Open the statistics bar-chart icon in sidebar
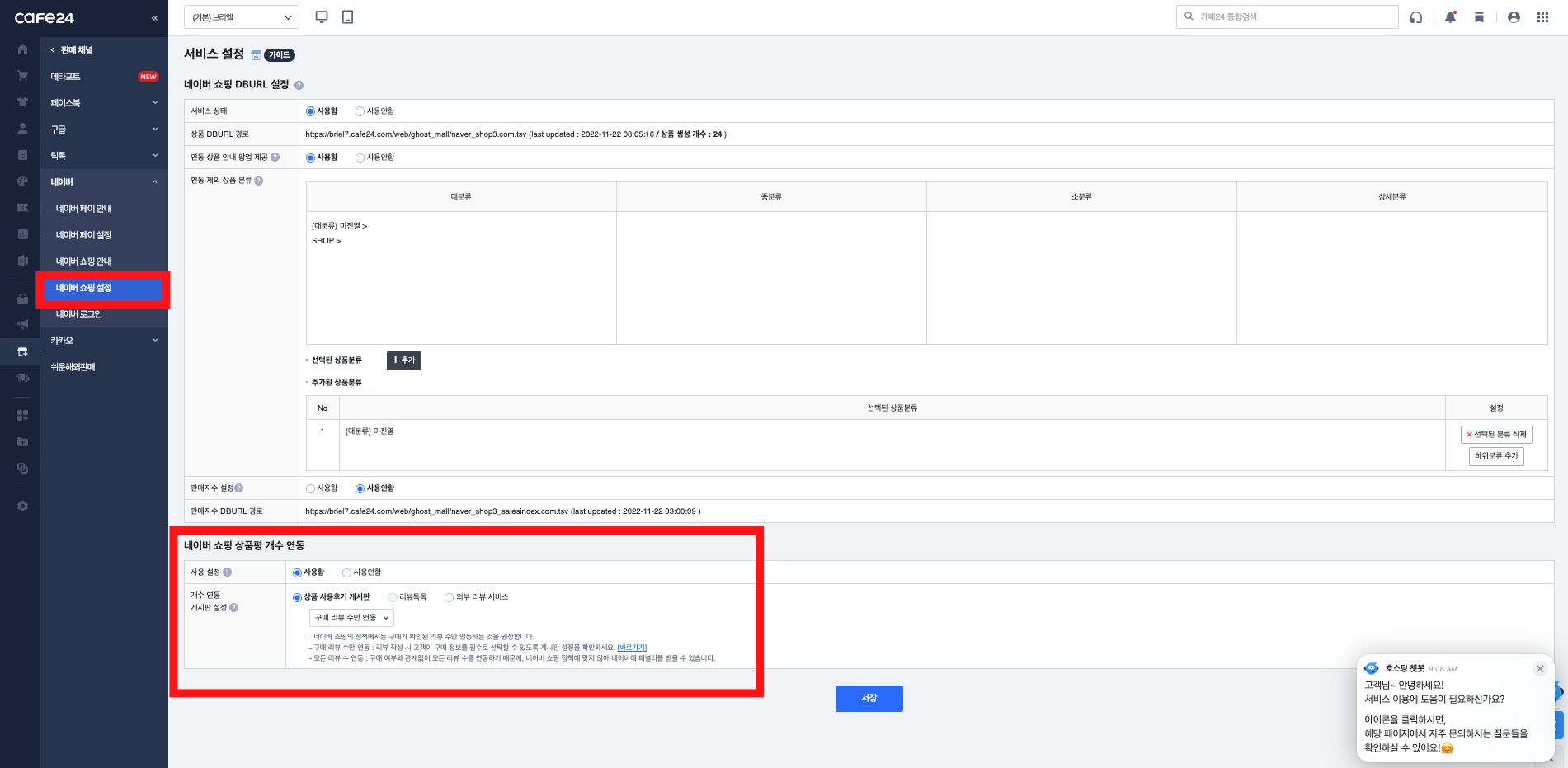 tap(22, 234)
